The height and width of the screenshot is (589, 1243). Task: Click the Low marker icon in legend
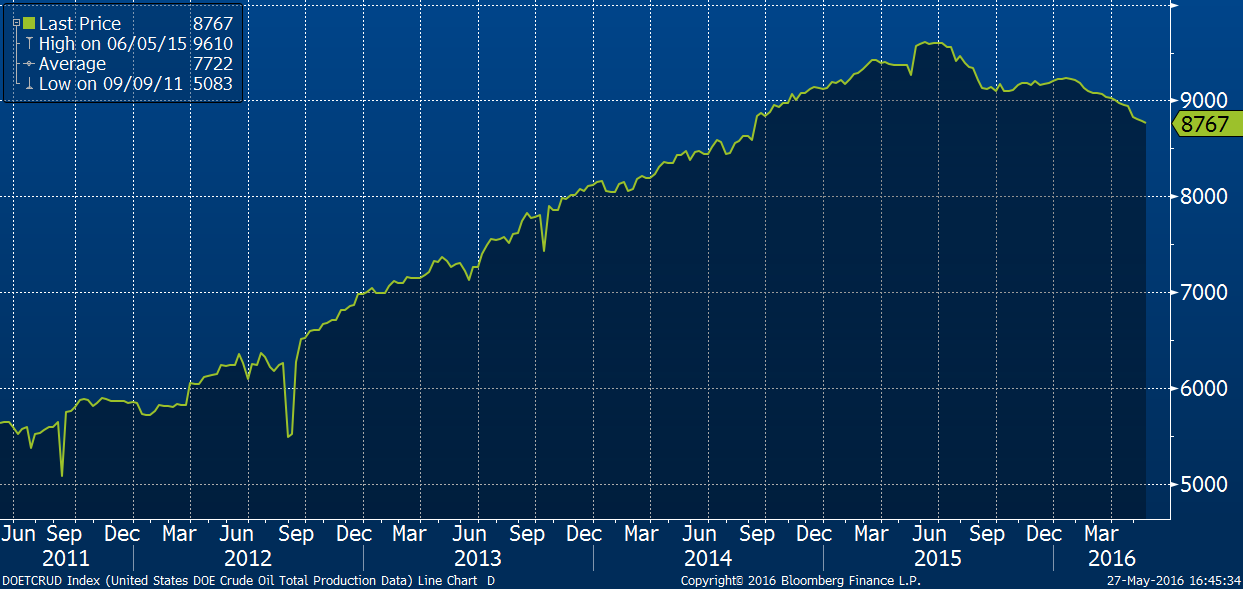pyautogui.click(x=28, y=84)
